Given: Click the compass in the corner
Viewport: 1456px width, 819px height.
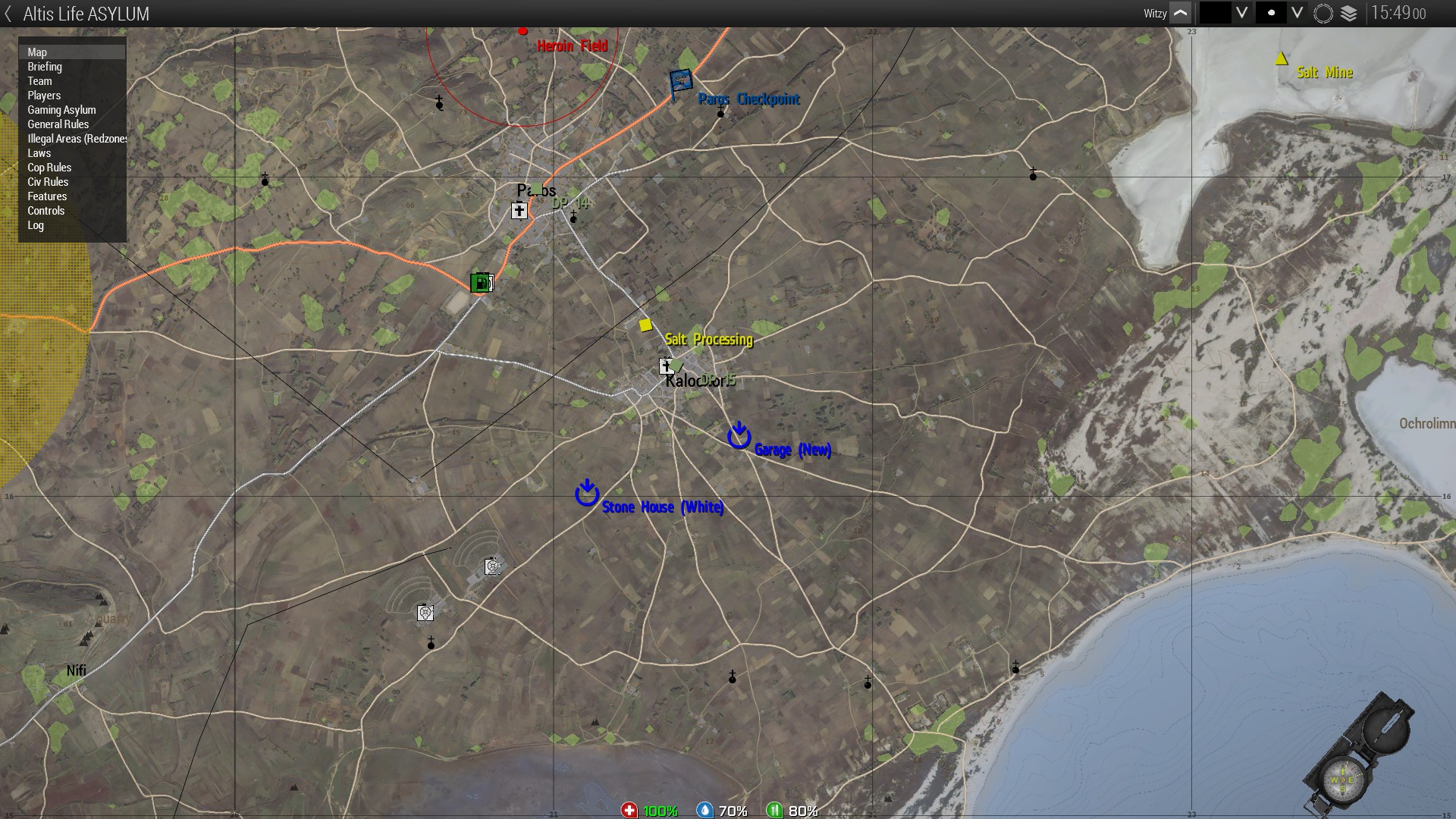Looking at the screenshot, I should [1357, 755].
